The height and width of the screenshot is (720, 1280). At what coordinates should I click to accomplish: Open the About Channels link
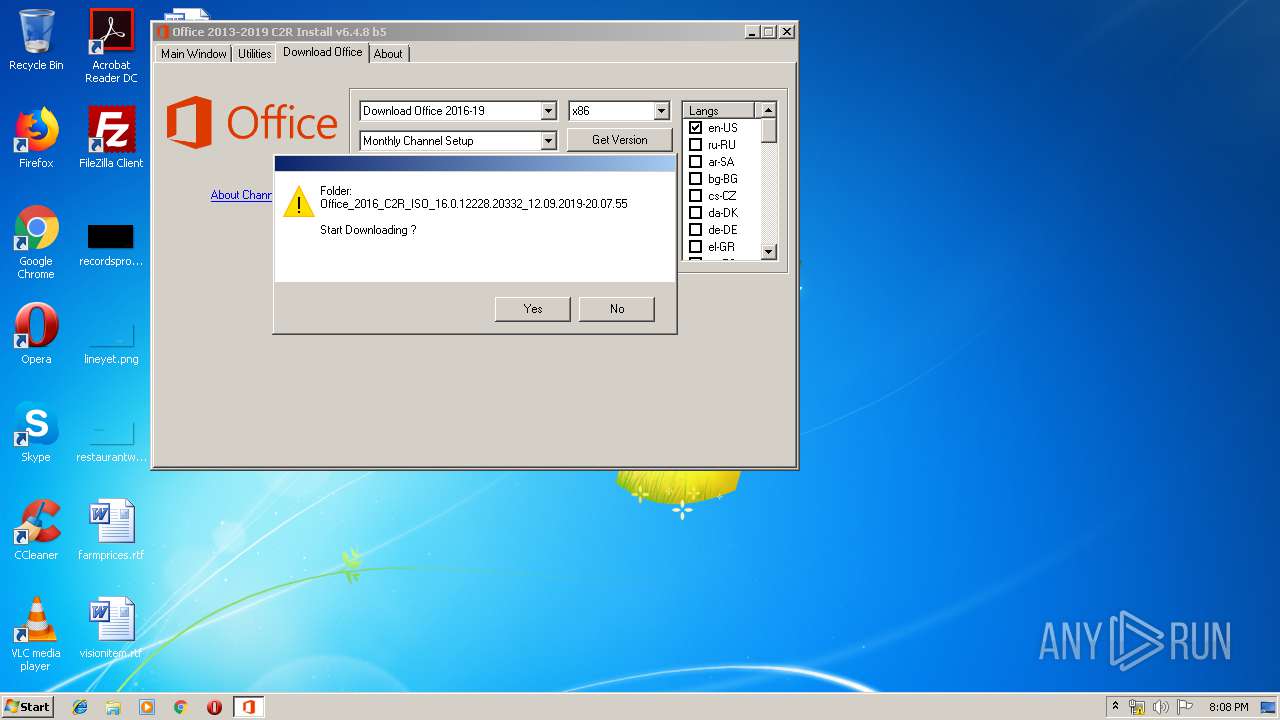point(242,195)
